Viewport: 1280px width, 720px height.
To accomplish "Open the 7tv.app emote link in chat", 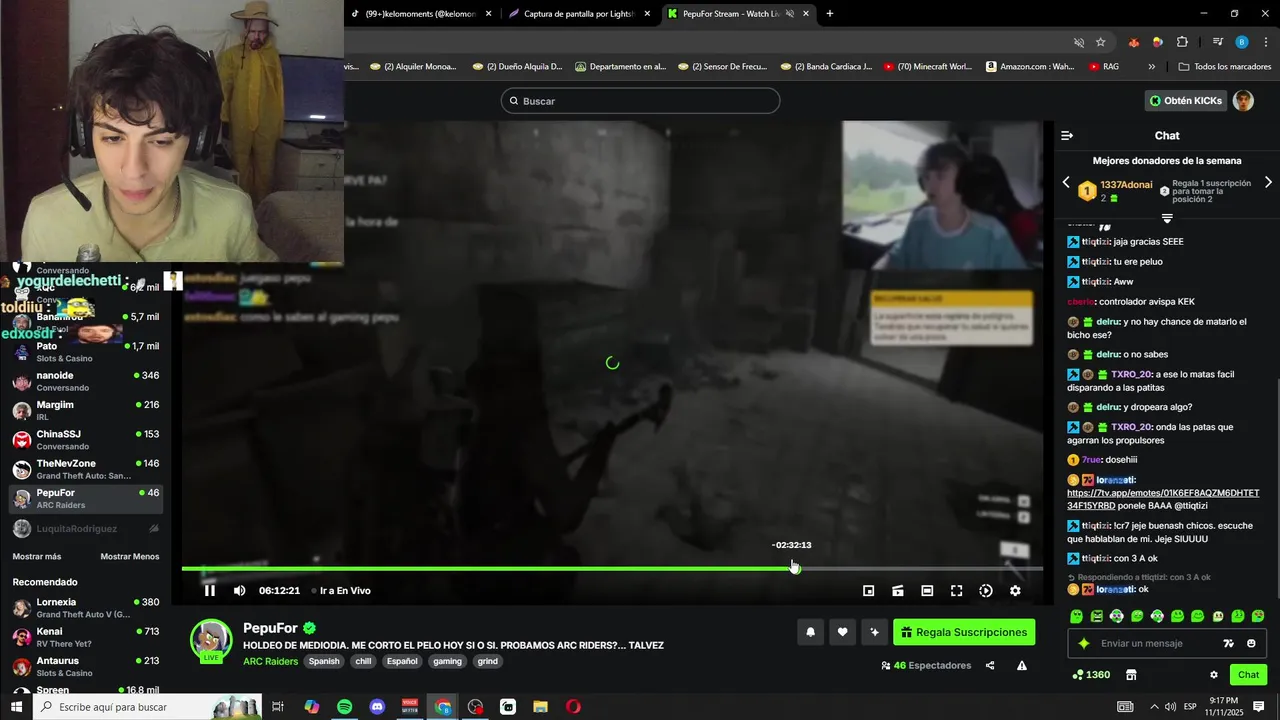I will tap(1163, 499).
